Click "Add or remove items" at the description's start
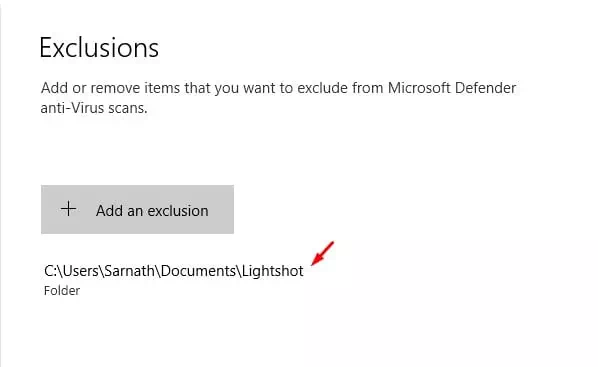 [x=109, y=88]
